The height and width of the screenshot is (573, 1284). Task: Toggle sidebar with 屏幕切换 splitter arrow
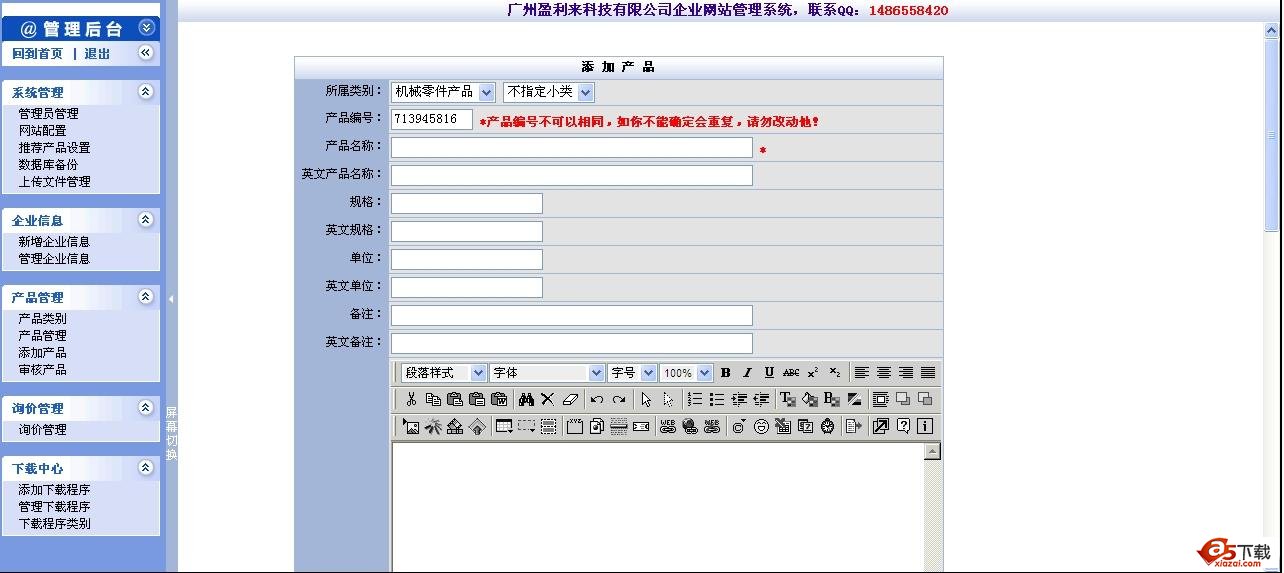(171, 299)
